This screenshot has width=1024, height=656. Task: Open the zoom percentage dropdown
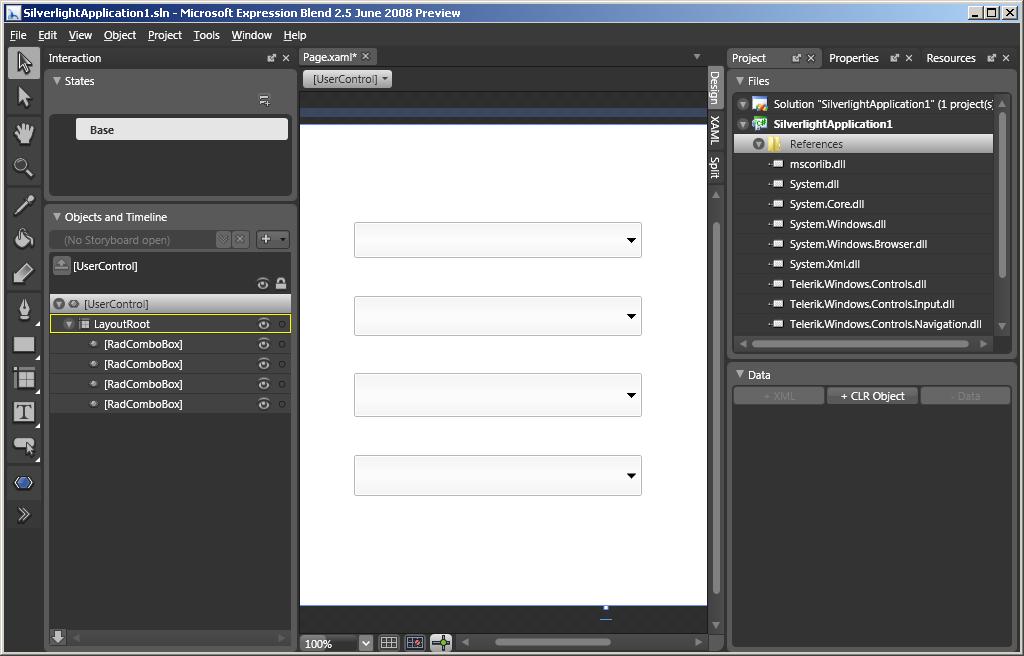click(366, 644)
